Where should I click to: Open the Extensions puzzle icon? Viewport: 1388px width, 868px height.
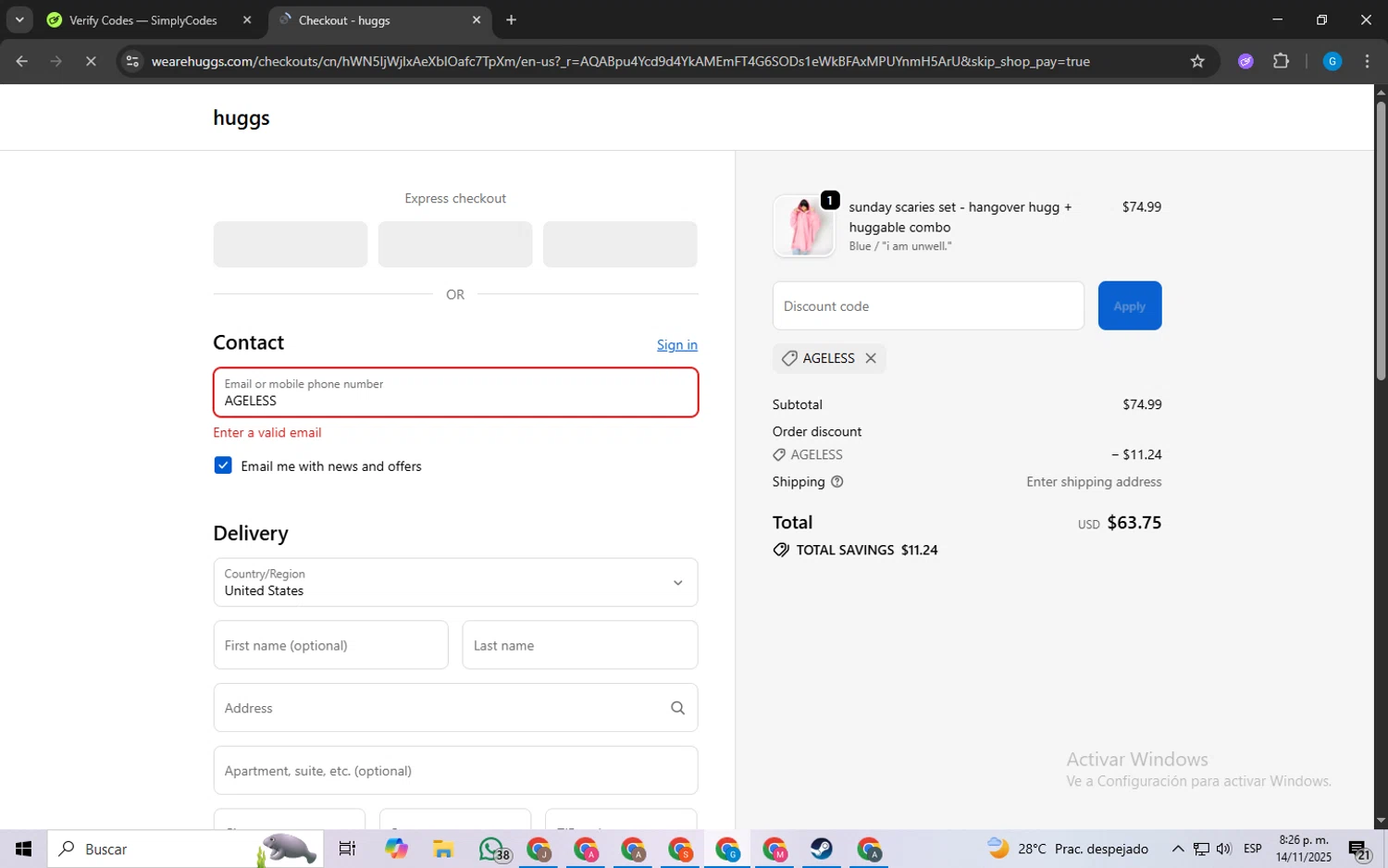(1281, 61)
